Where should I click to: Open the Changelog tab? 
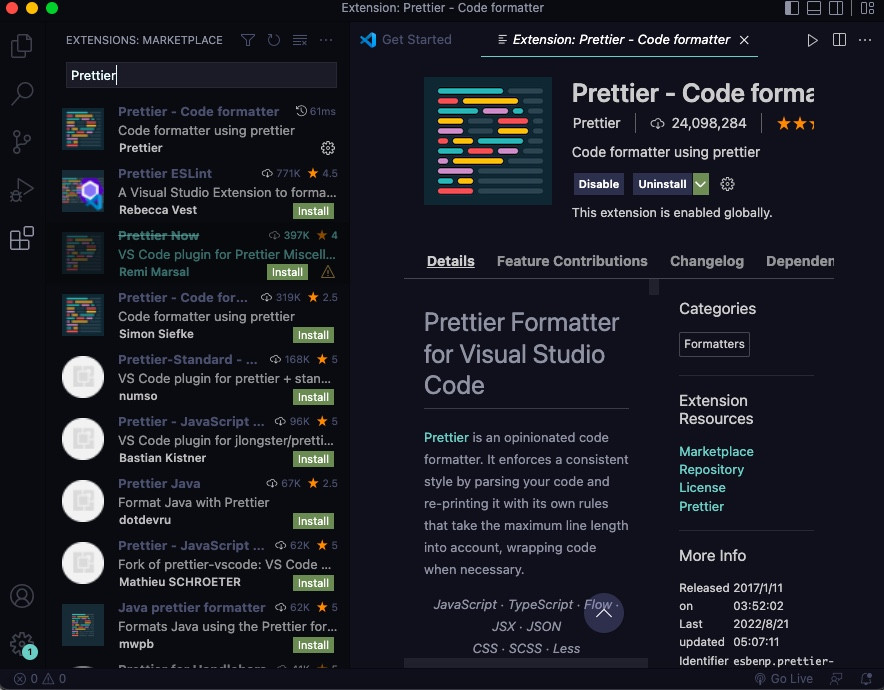tap(706, 261)
